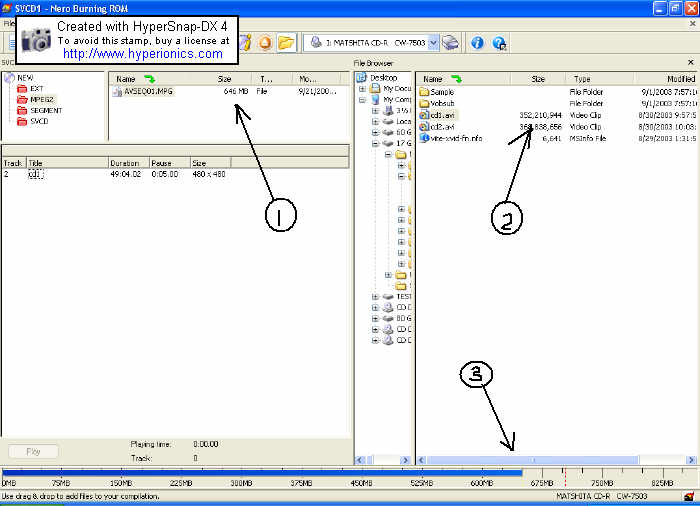Click the recorder drive icon before MATSHITA CD-R

[316, 42]
